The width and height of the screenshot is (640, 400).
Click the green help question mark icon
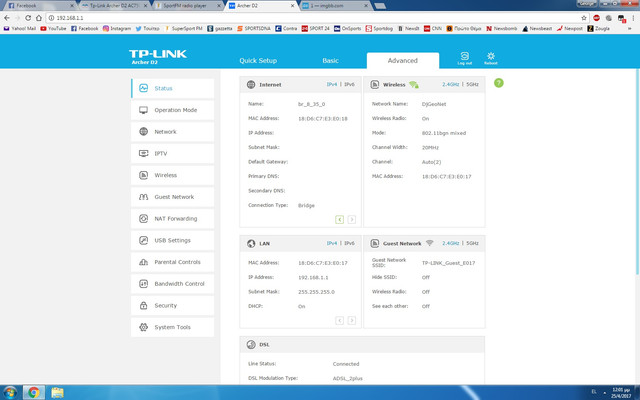pyautogui.click(x=498, y=83)
